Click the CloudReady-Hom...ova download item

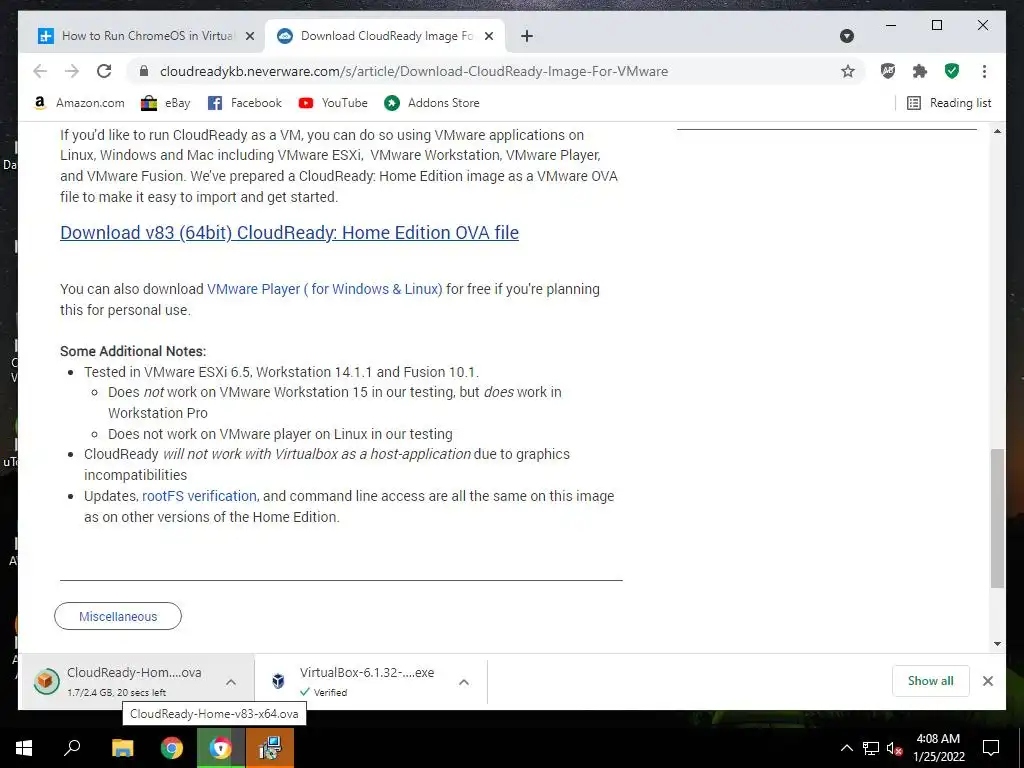137,681
